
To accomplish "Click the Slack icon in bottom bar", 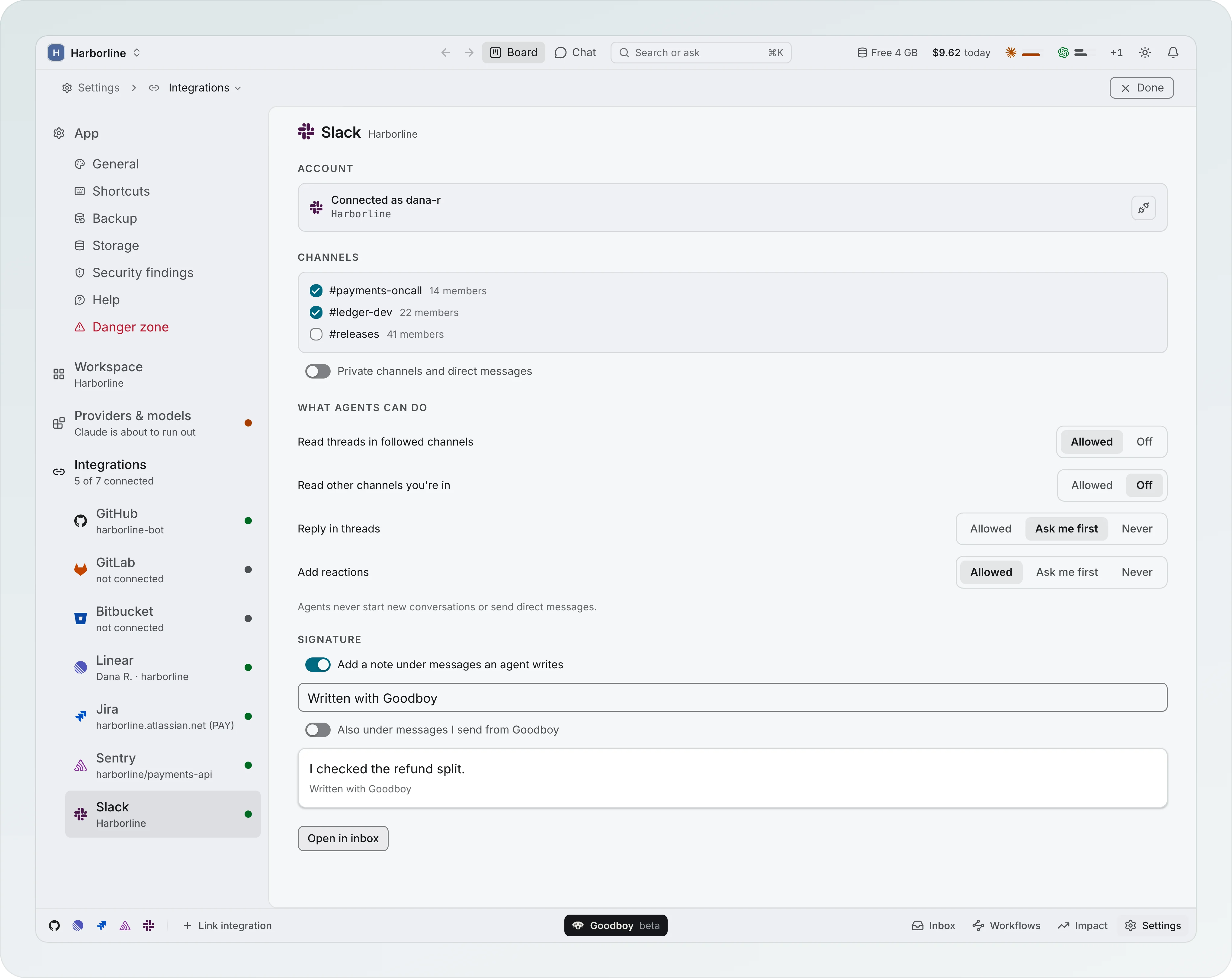I will (149, 925).
